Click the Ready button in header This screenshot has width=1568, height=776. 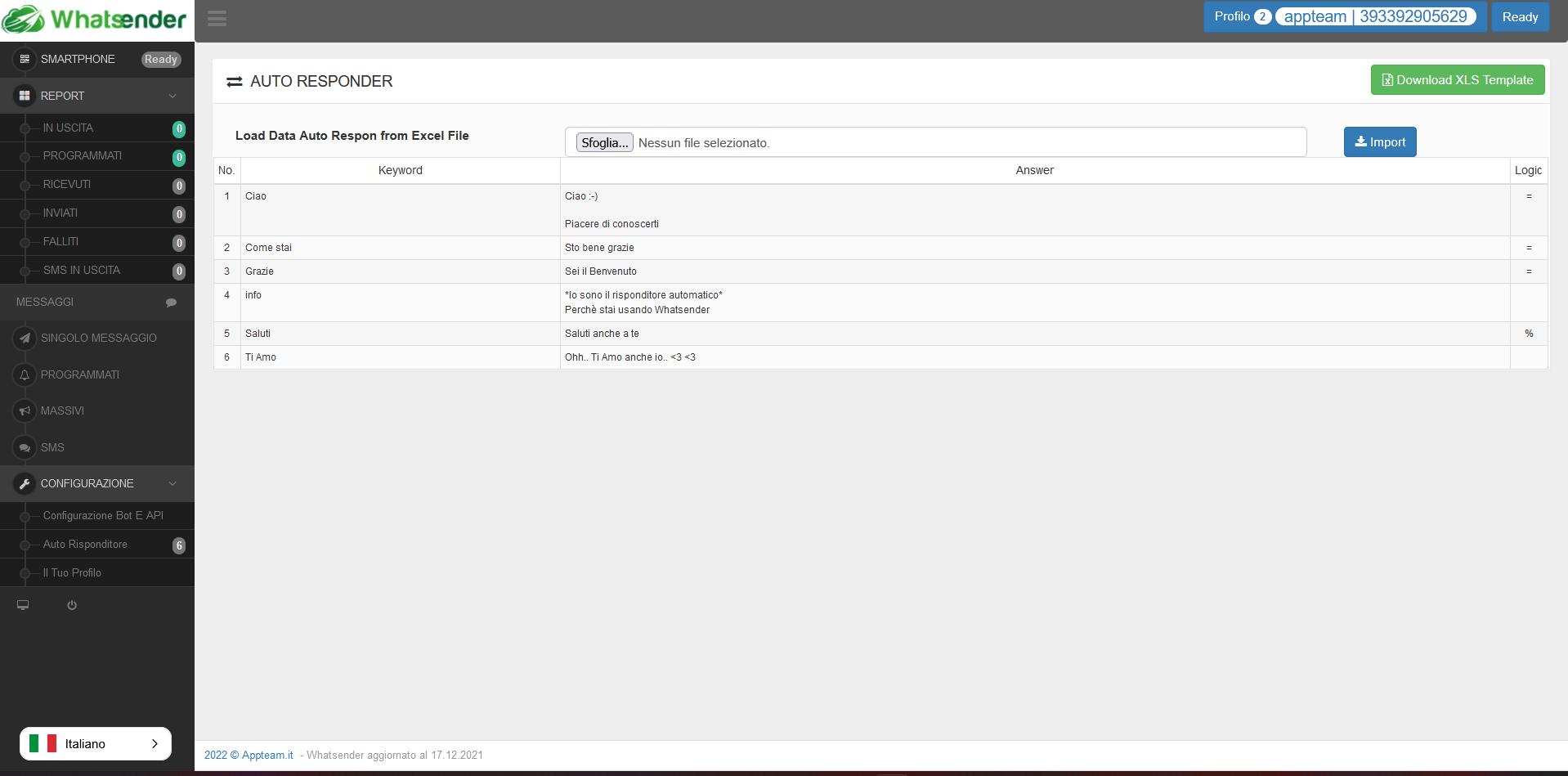pyautogui.click(x=1520, y=16)
